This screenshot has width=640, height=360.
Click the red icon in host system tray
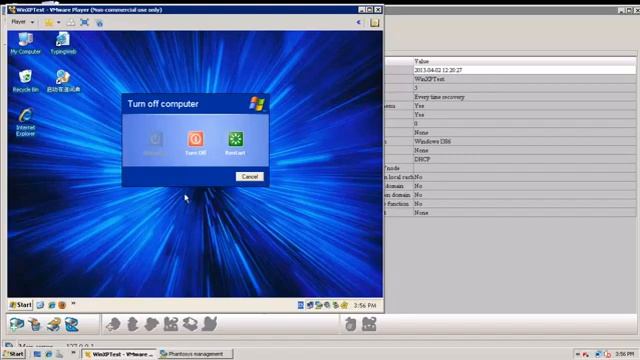tap(585, 354)
